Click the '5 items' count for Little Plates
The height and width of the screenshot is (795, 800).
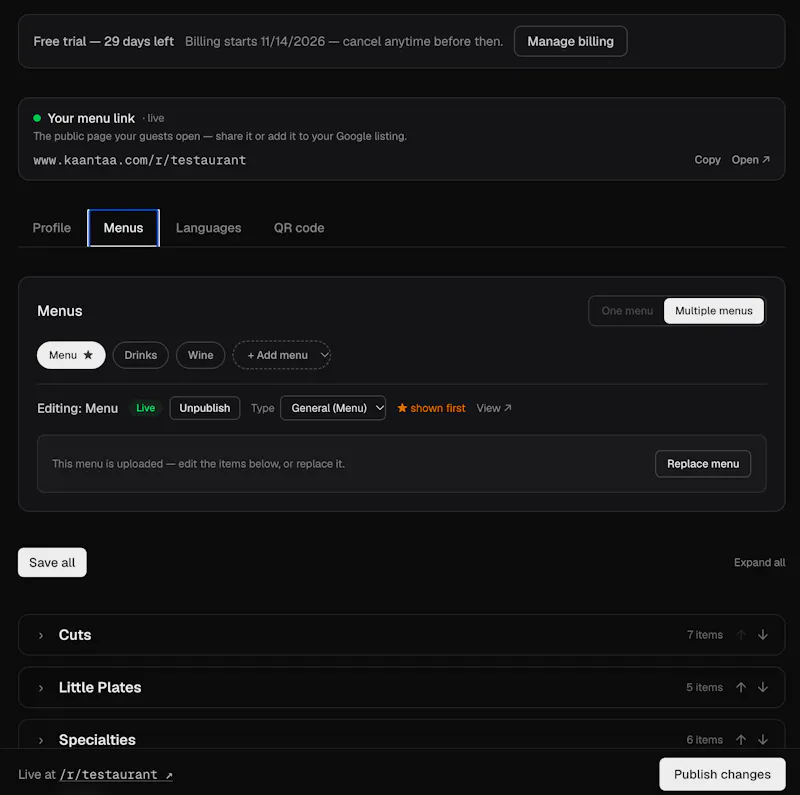pos(704,687)
